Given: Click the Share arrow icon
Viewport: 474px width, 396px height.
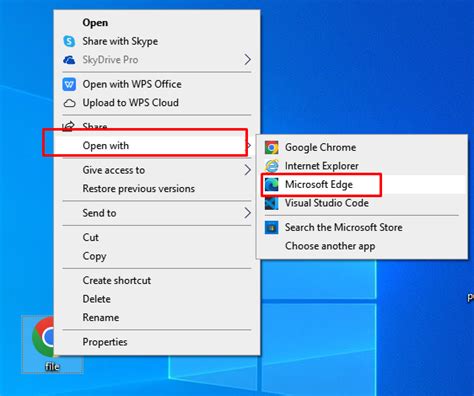Looking at the screenshot, I should tap(68, 126).
